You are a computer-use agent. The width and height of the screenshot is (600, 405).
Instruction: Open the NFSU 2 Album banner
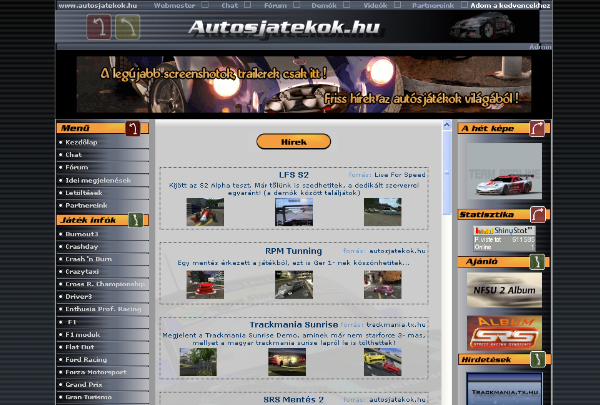coord(504,290)
